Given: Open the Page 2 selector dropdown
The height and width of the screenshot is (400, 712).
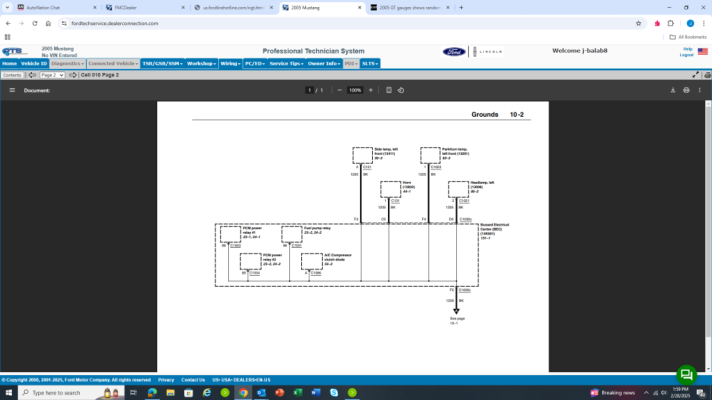Looking at the screenshot, I should click(52, 75).
